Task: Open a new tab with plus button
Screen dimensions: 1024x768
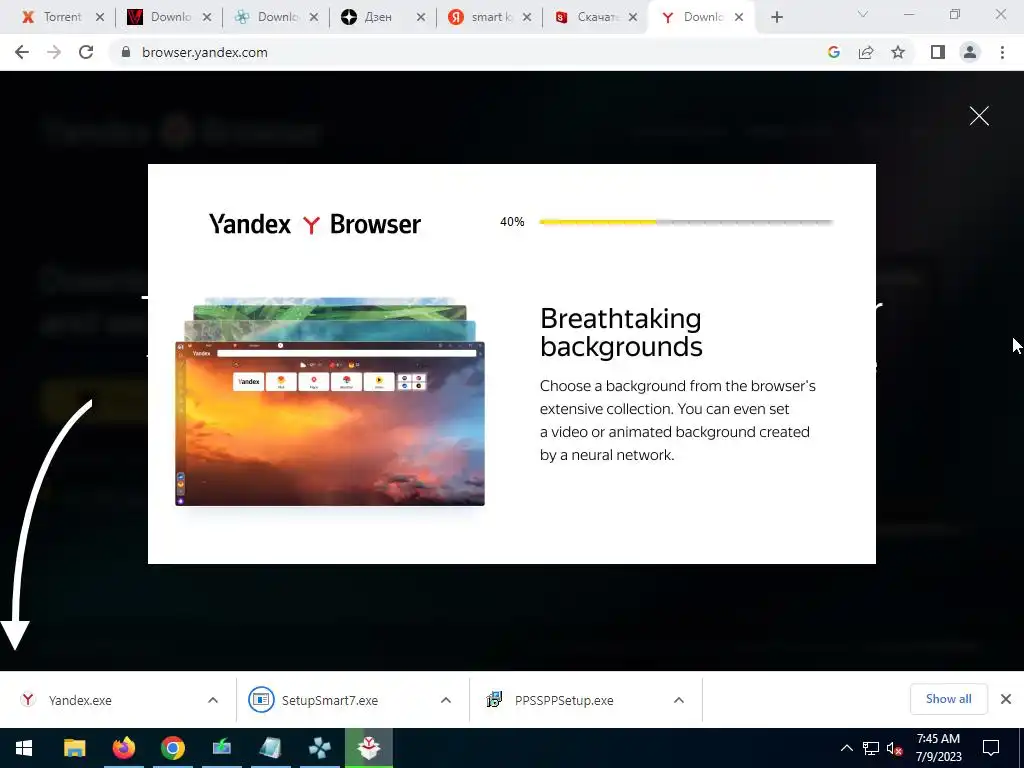Action: 776,18
